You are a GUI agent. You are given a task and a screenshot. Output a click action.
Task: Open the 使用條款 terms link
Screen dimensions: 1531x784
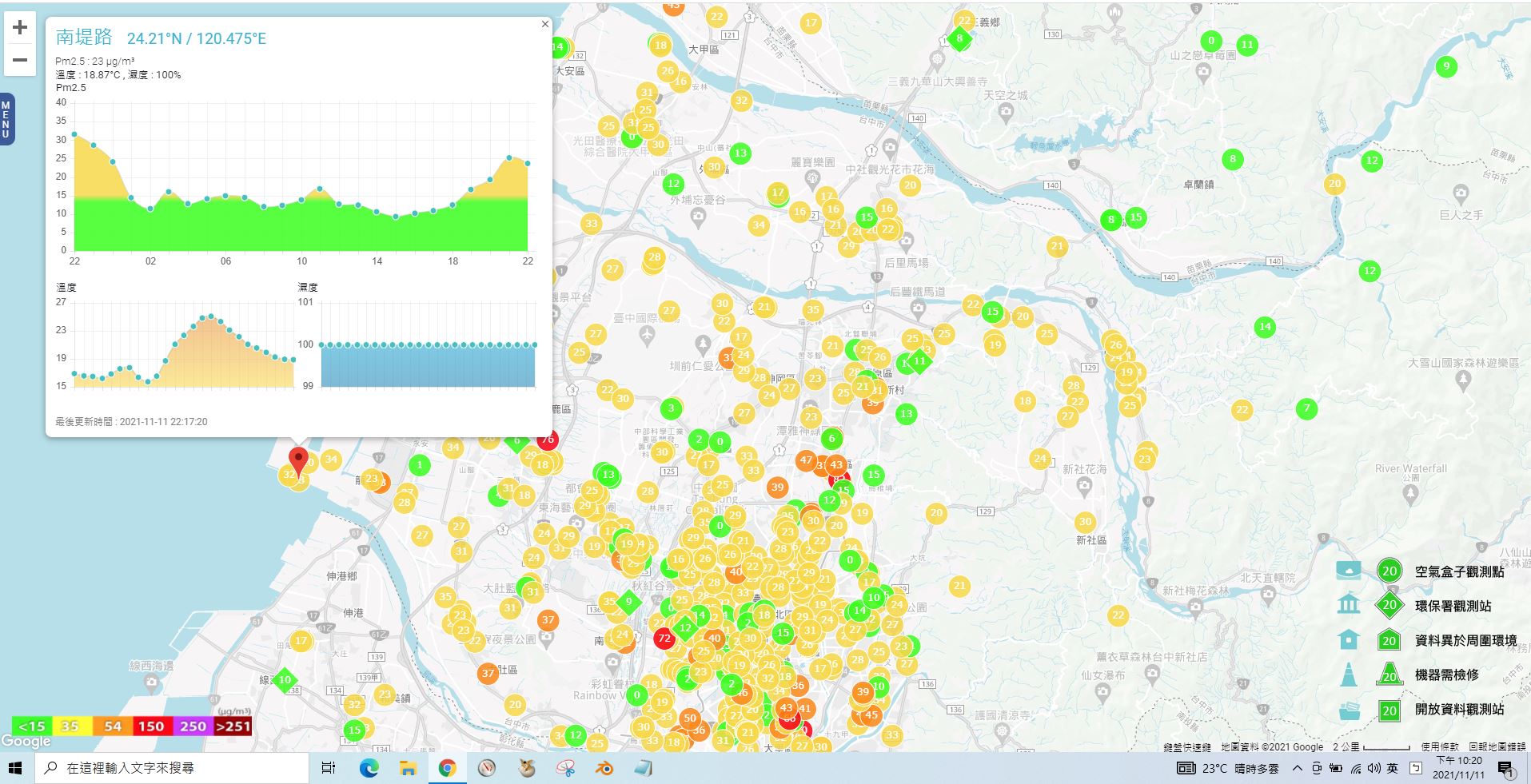(1440, 747)
